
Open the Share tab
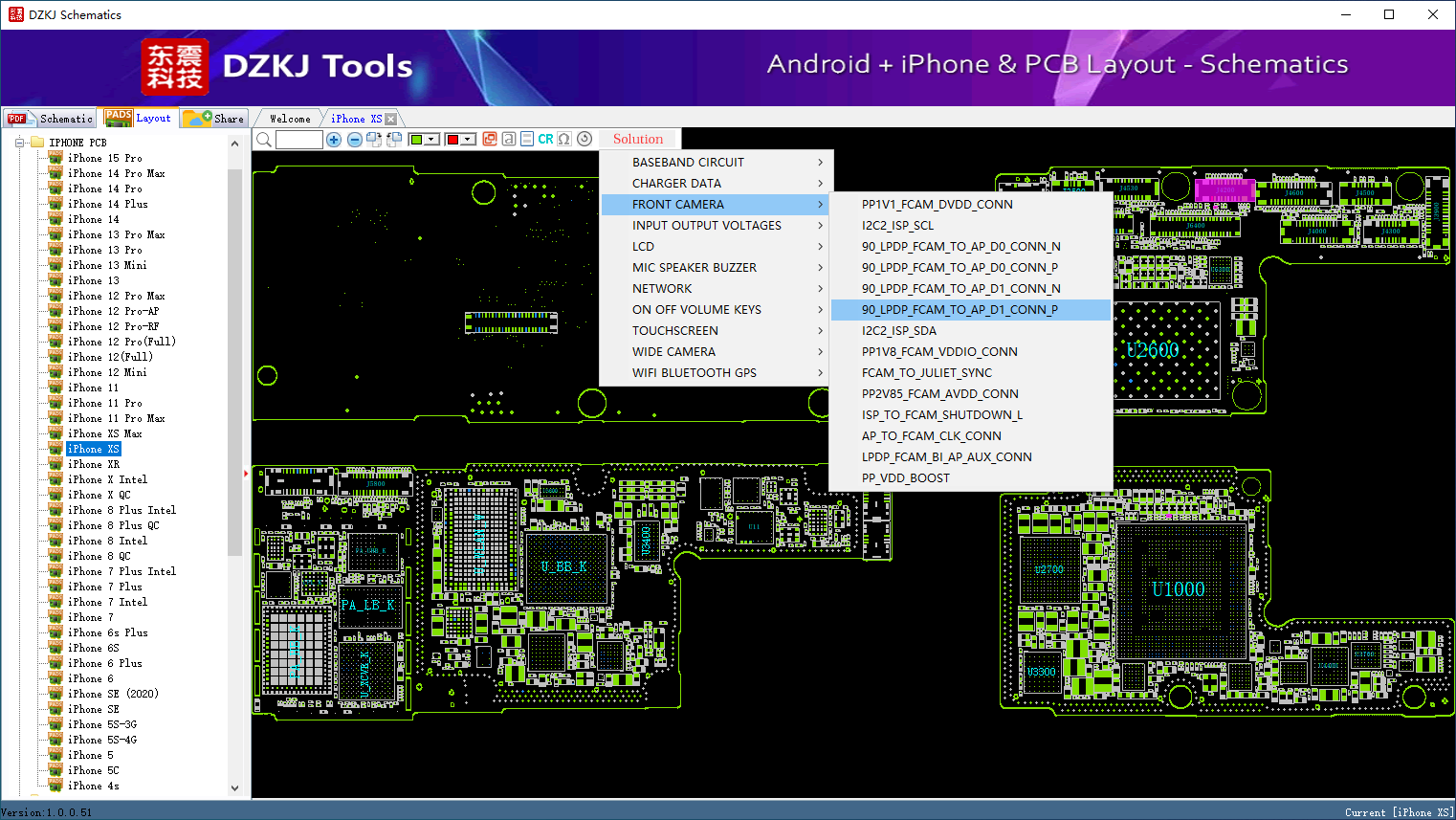(x=215, y=119)
